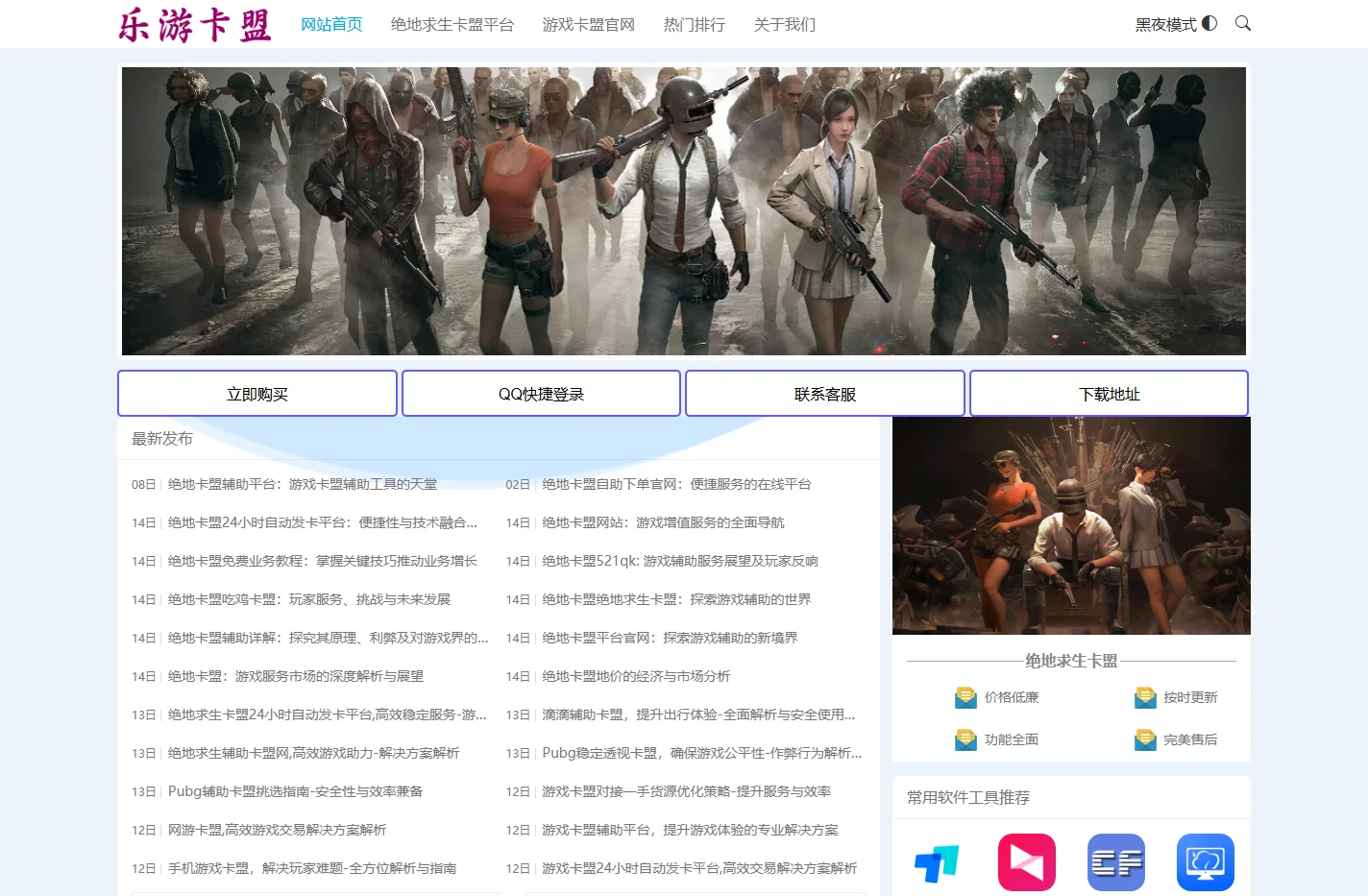Image resolution: width=1368 pixels, height=896 pixels.
Task: Open 热门排行 nav item
Action: (695, 24)
